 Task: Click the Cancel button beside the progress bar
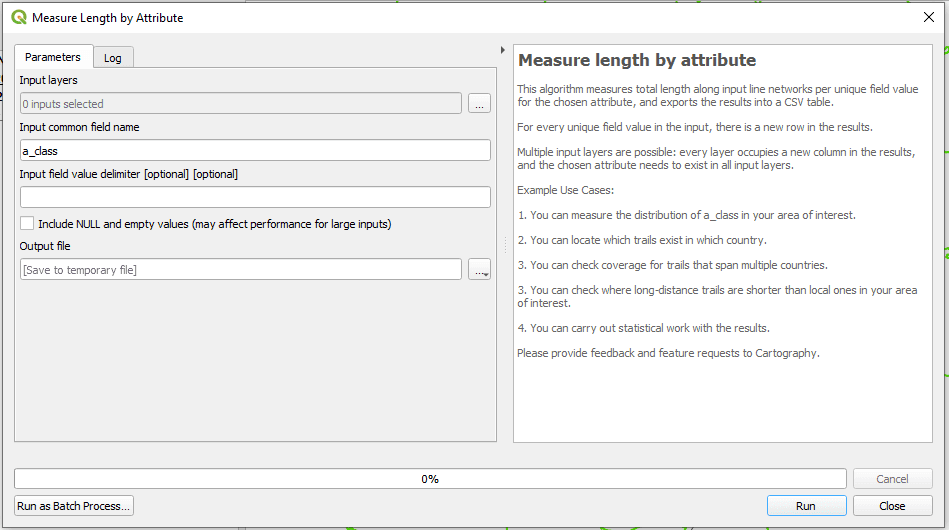pyautogui.click(x=892, y=479)
